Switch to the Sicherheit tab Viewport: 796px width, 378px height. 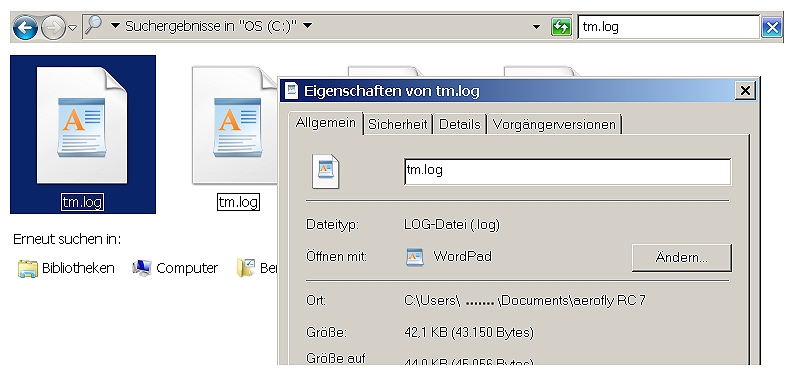point(397,124)
